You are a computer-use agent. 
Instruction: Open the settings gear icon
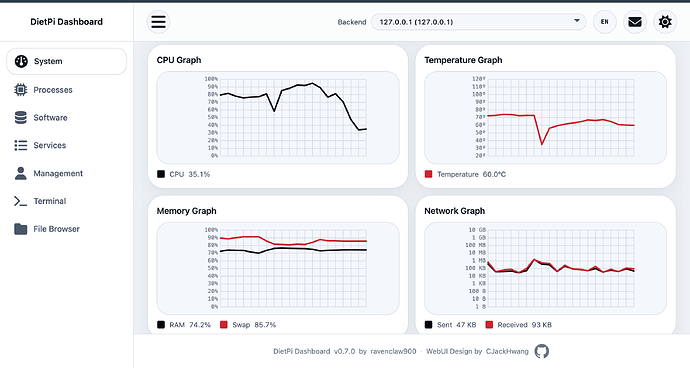(665, 22)
